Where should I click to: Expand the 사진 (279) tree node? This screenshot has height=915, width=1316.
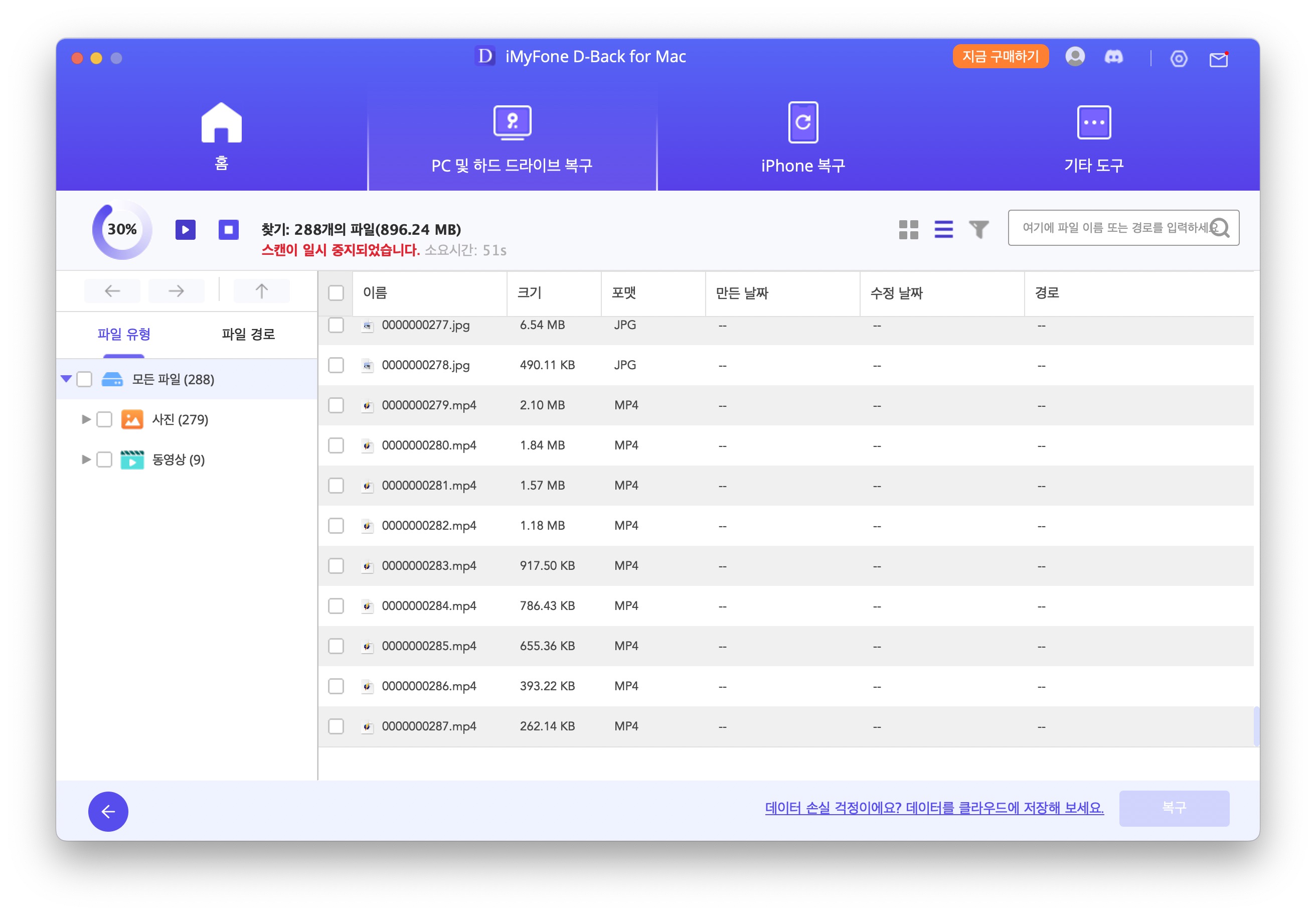(86, 420)
